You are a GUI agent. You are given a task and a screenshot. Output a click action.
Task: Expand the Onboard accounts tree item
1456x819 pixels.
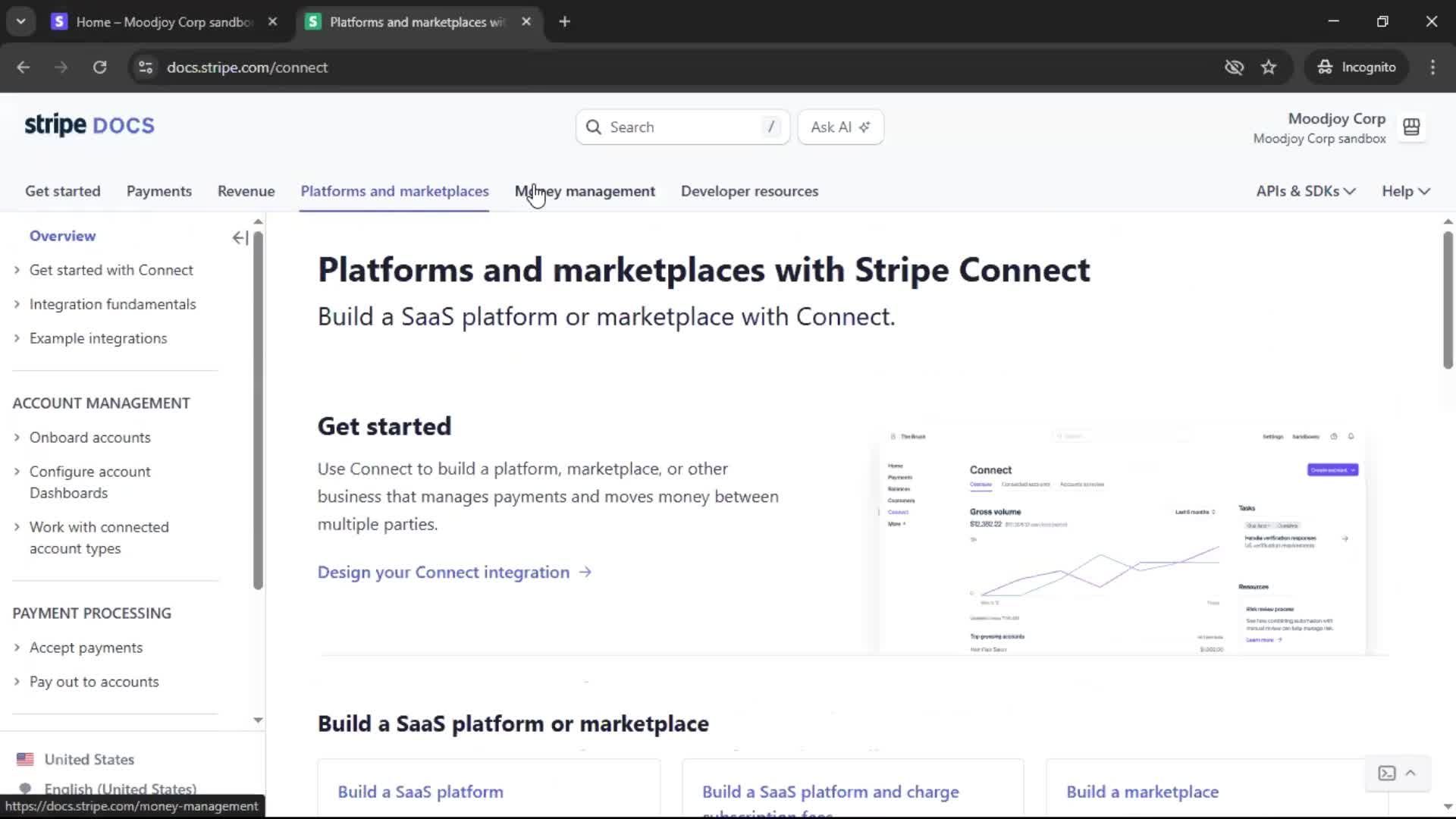(17, 438)
